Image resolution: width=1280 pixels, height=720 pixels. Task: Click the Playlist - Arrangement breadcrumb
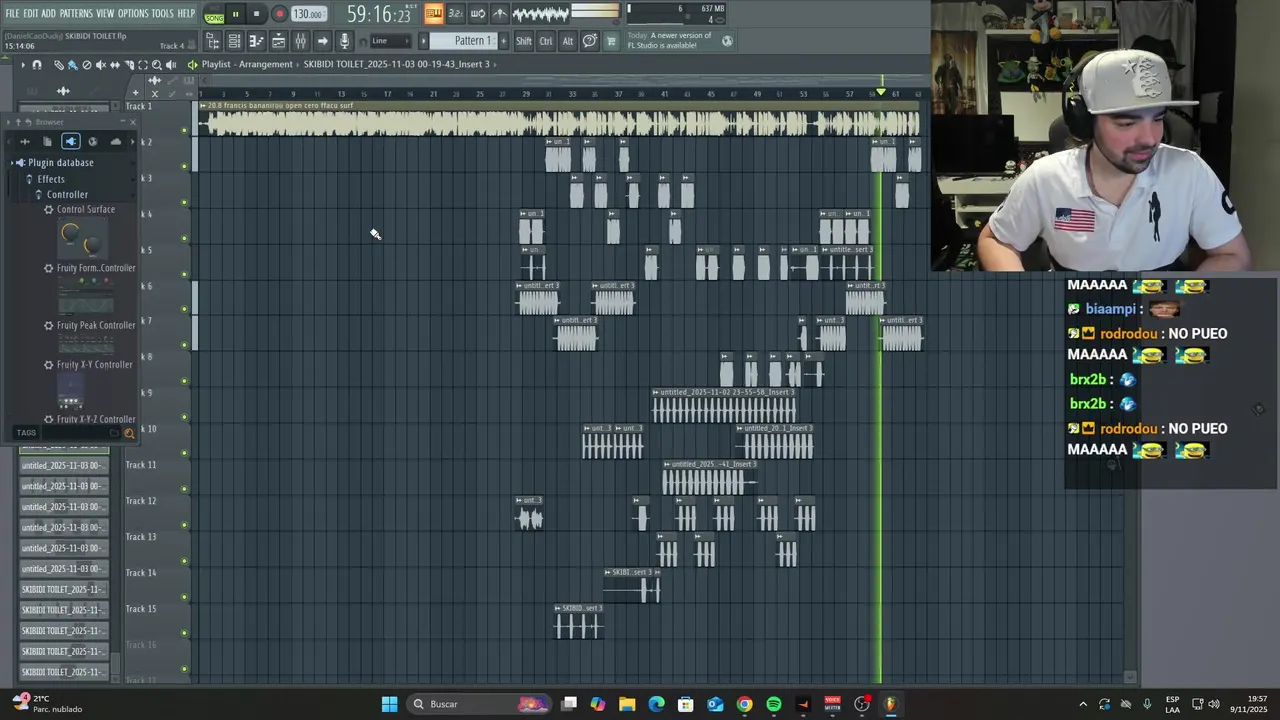(x=247, y=64)
